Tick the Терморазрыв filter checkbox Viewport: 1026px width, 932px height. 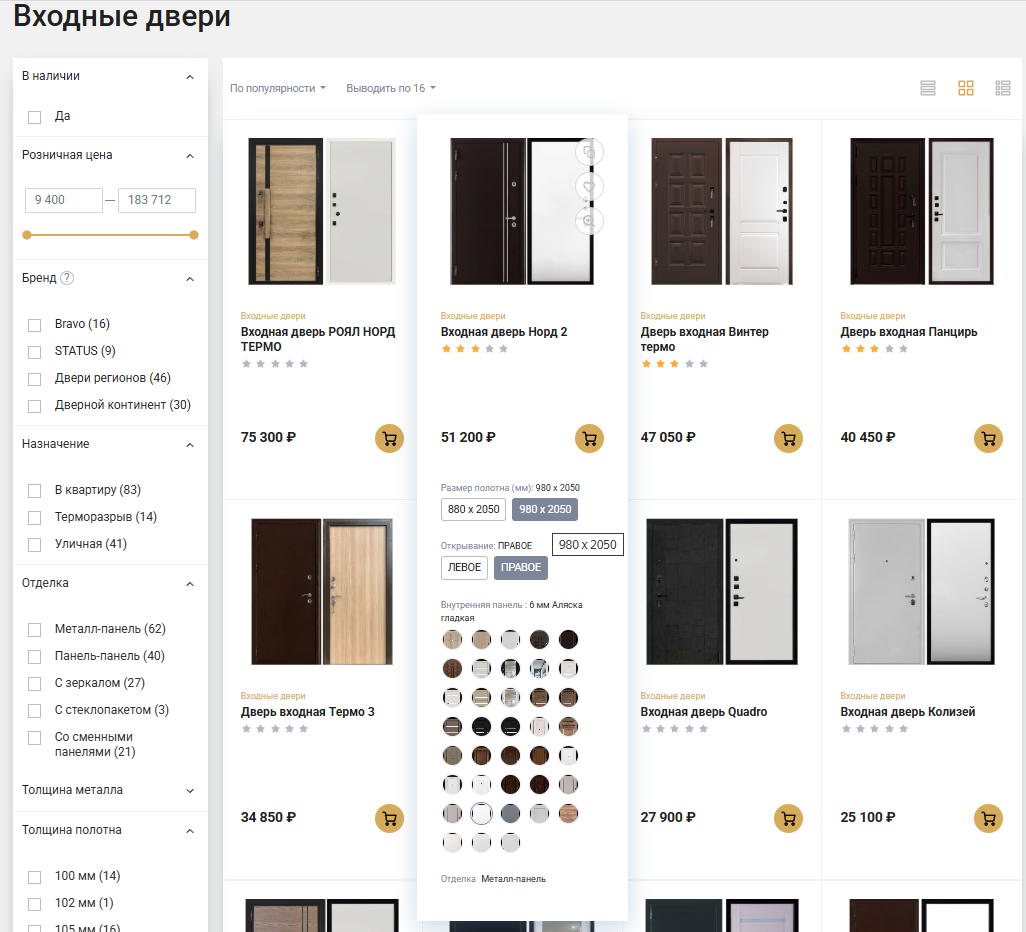pyautogui.click(x=35, y=518)
